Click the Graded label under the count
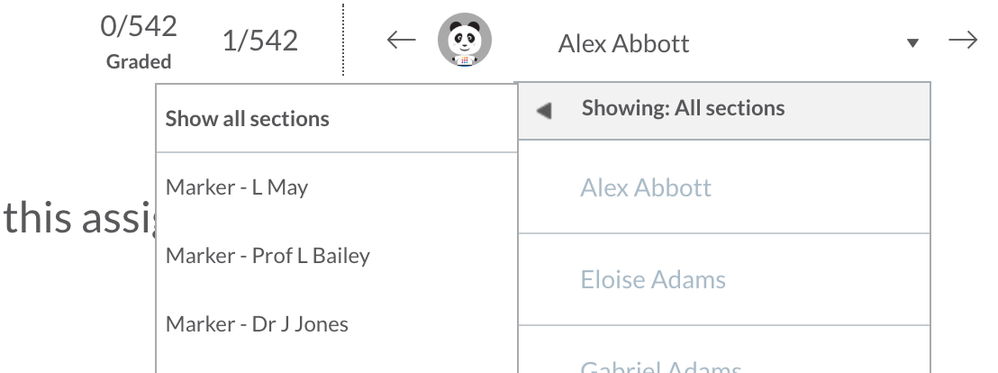 click(x=139, y=62)
